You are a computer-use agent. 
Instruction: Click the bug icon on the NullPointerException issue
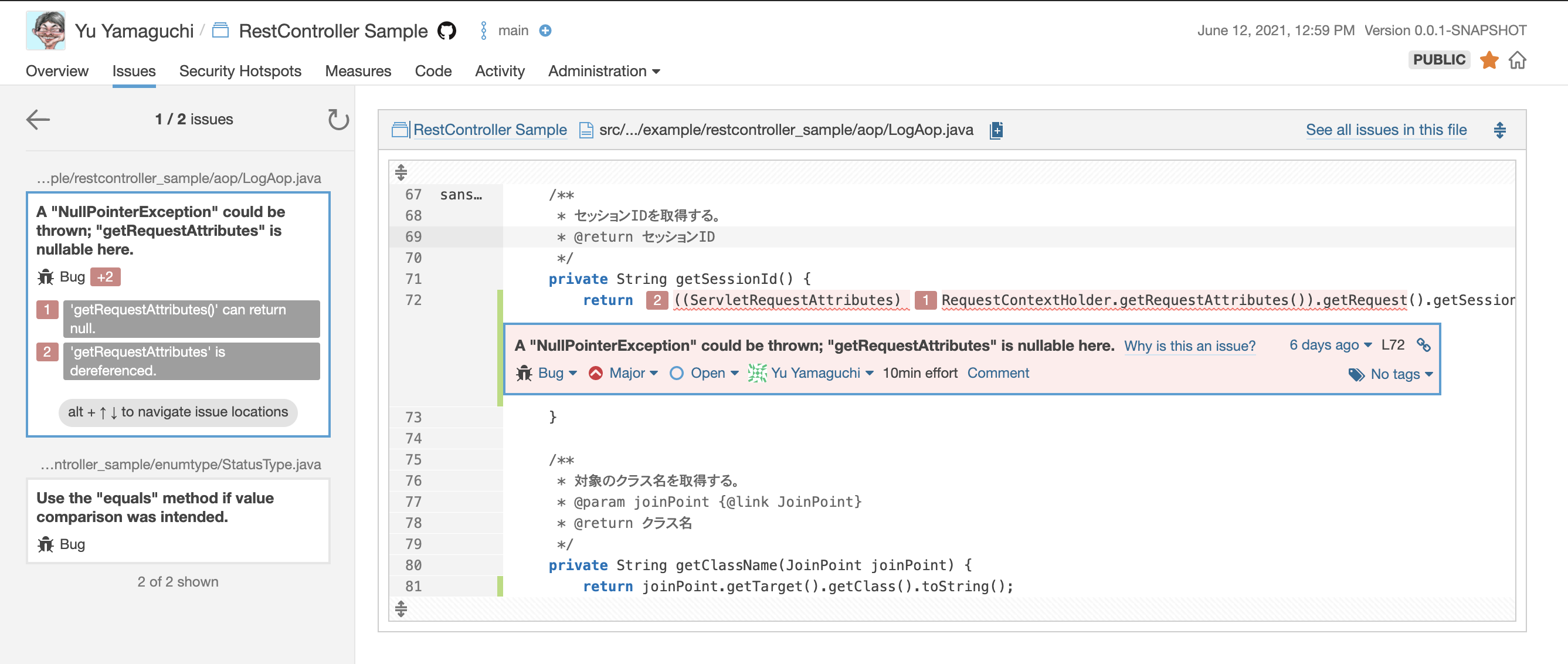(x=524, y=373)
